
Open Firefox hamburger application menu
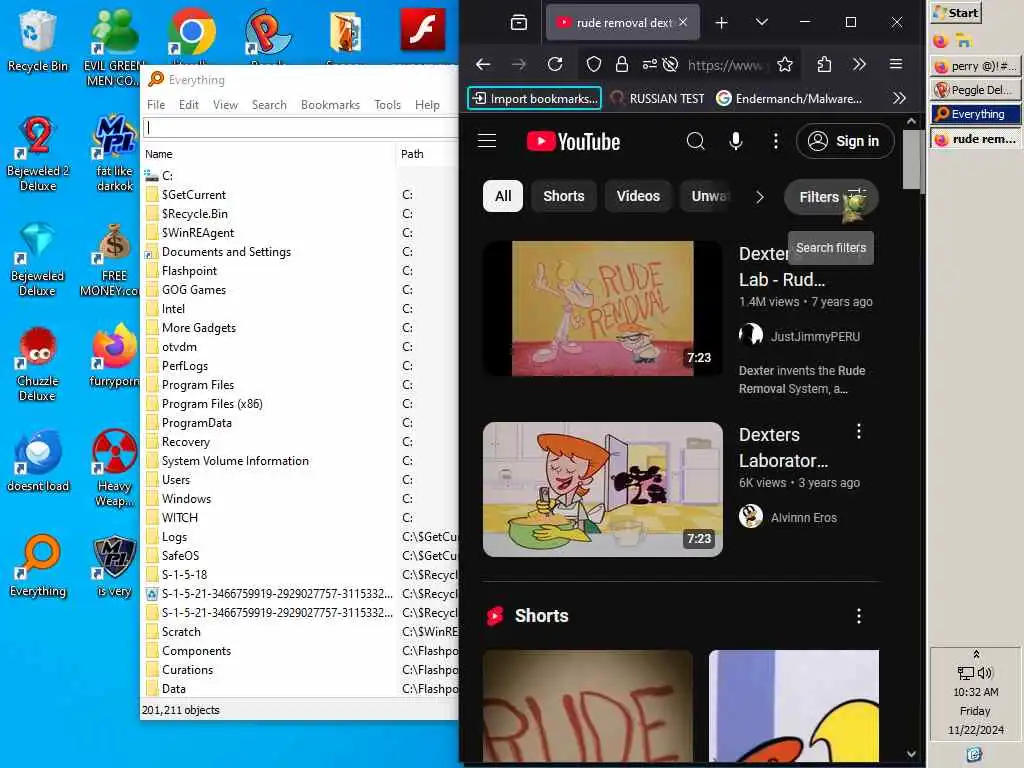[x=896, y=64]
